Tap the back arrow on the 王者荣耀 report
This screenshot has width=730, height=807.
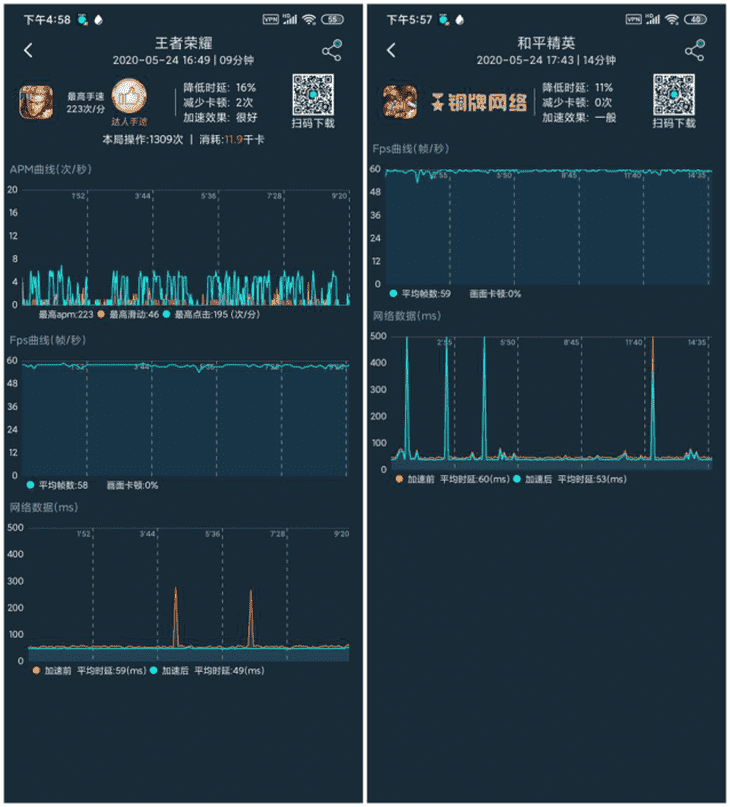click(x=28, y=50)
